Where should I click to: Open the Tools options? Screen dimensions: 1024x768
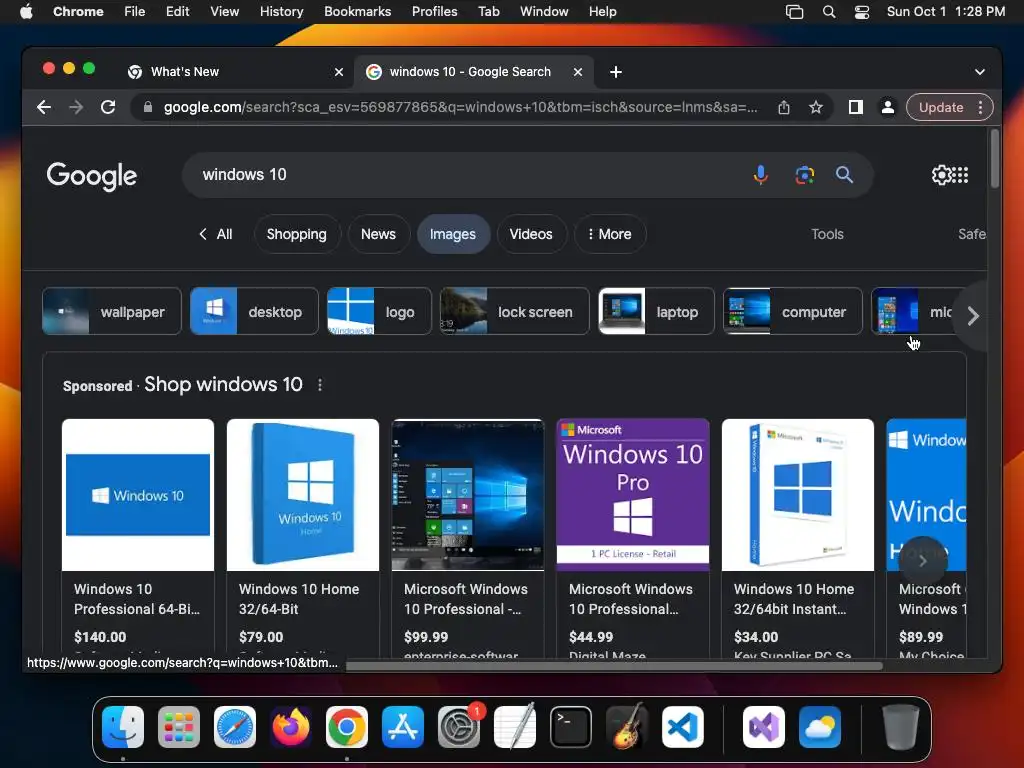tap(827, 234)
